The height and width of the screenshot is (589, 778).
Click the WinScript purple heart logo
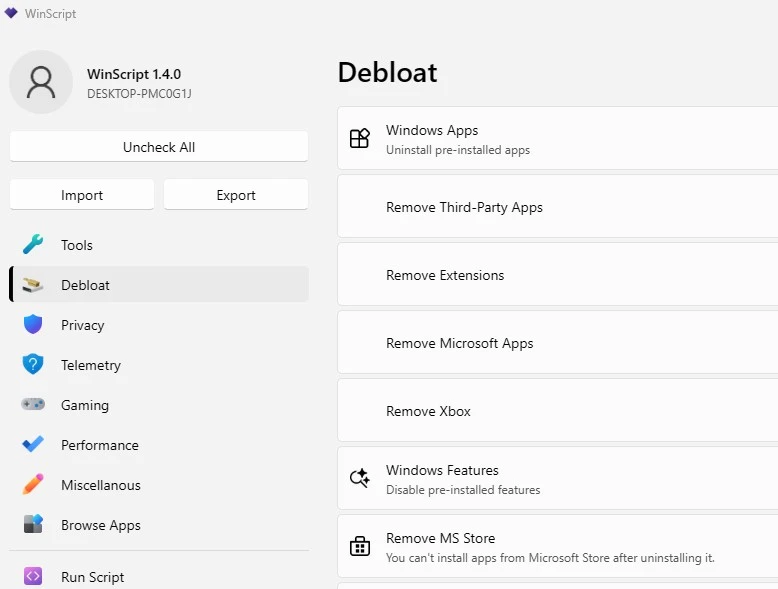[11, 13]
